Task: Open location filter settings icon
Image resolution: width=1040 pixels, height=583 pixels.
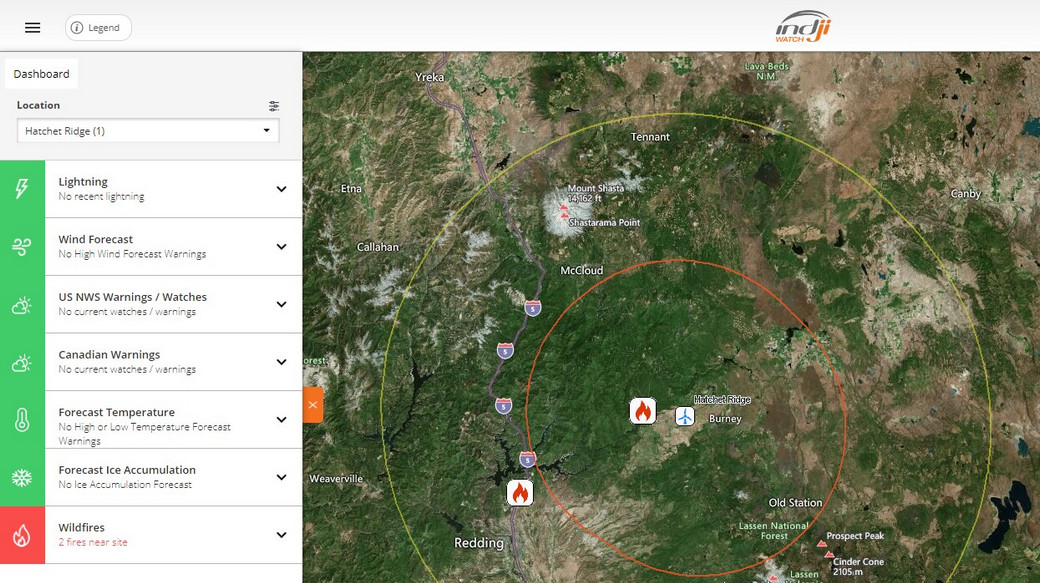Action: (274, 106)
